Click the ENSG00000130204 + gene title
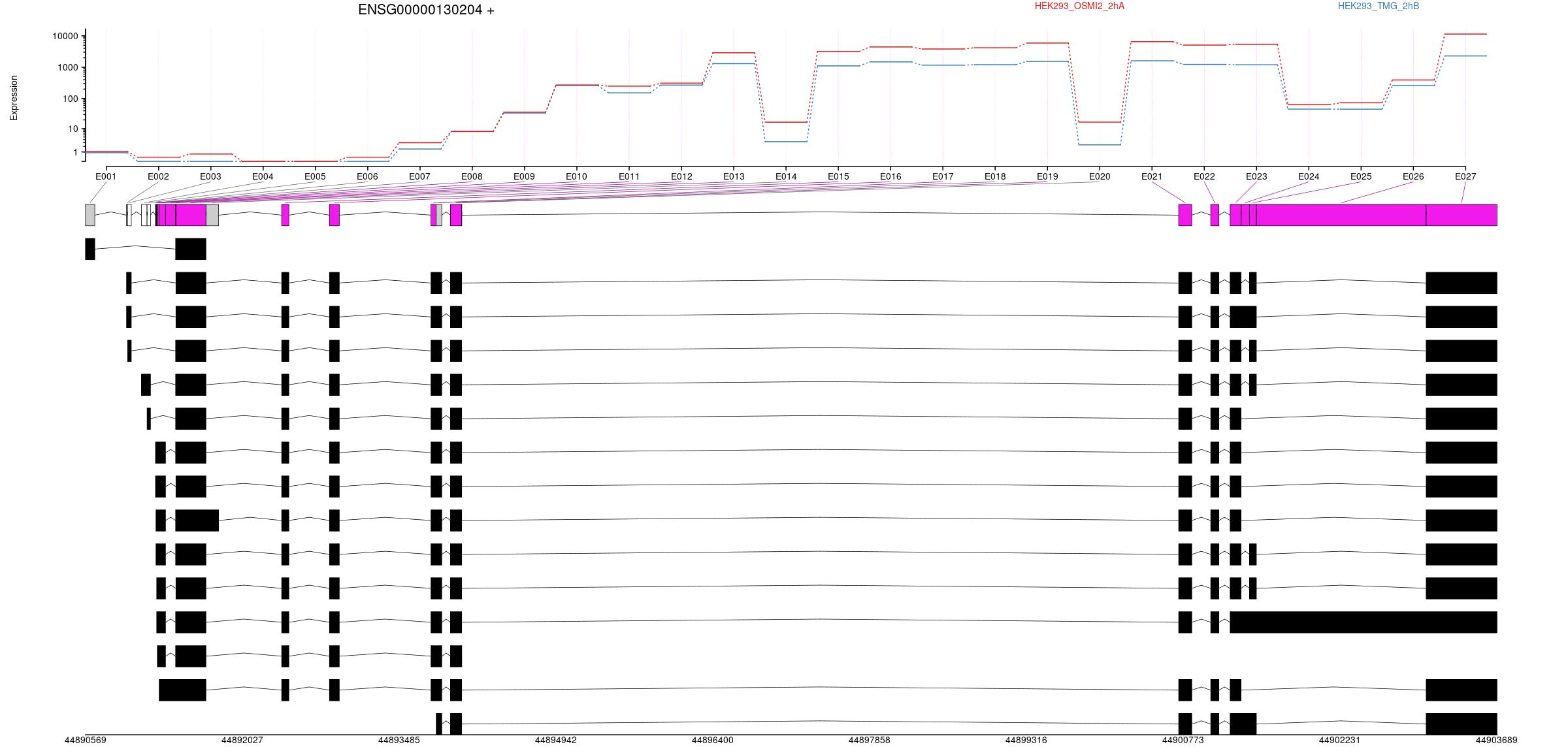The image size is (1568, 751). 426,10
